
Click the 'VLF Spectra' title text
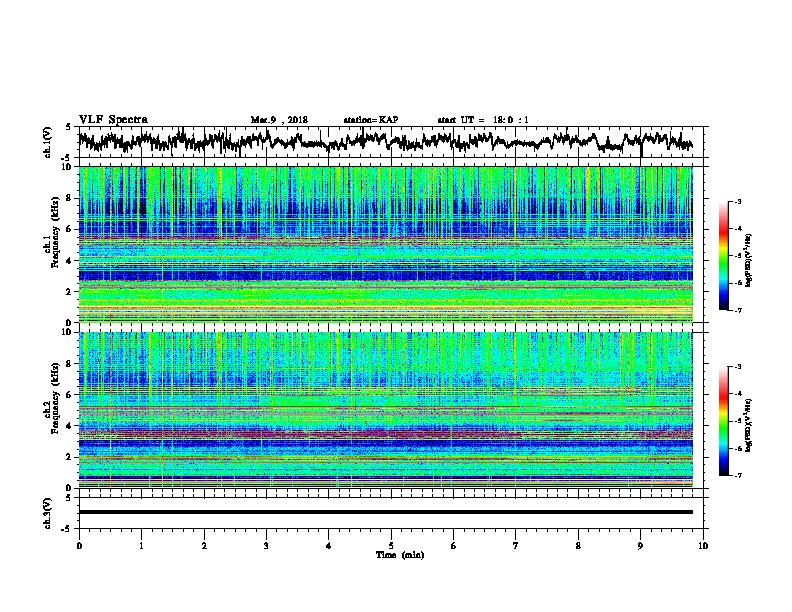point(113,120)
